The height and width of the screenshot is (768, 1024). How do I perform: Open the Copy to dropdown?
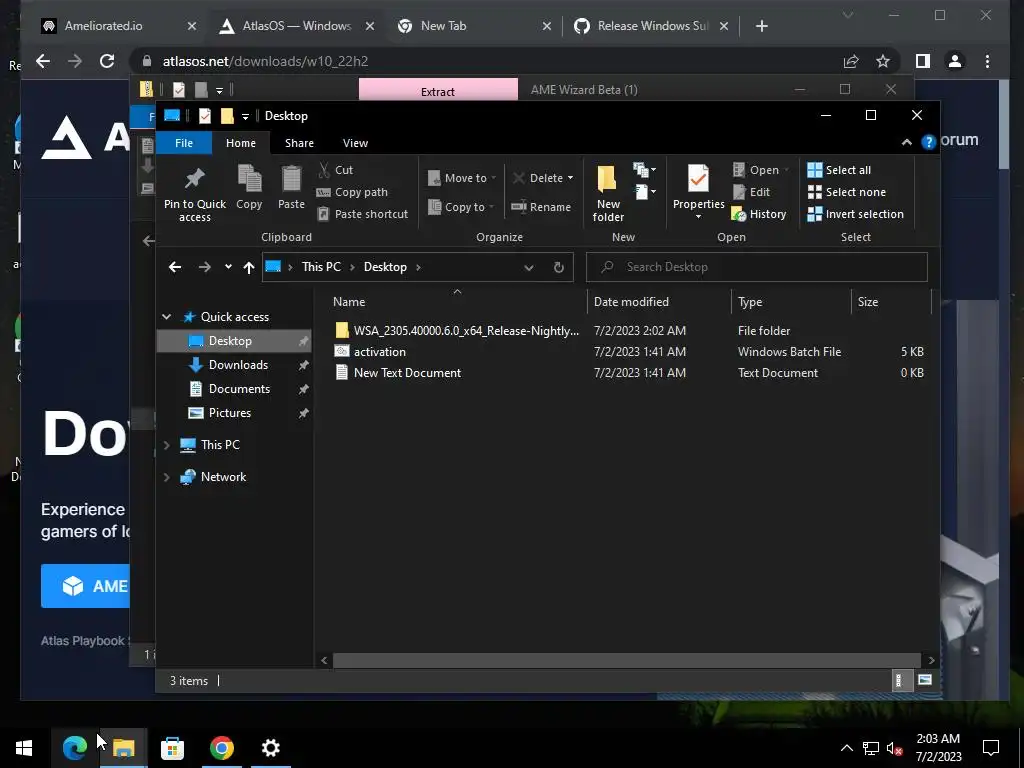(461, 207)
